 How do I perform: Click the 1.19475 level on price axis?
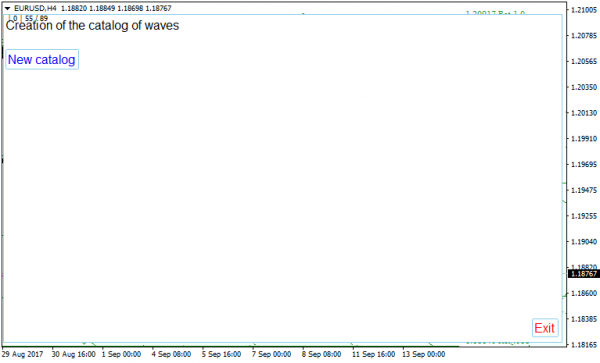point(584,190)
